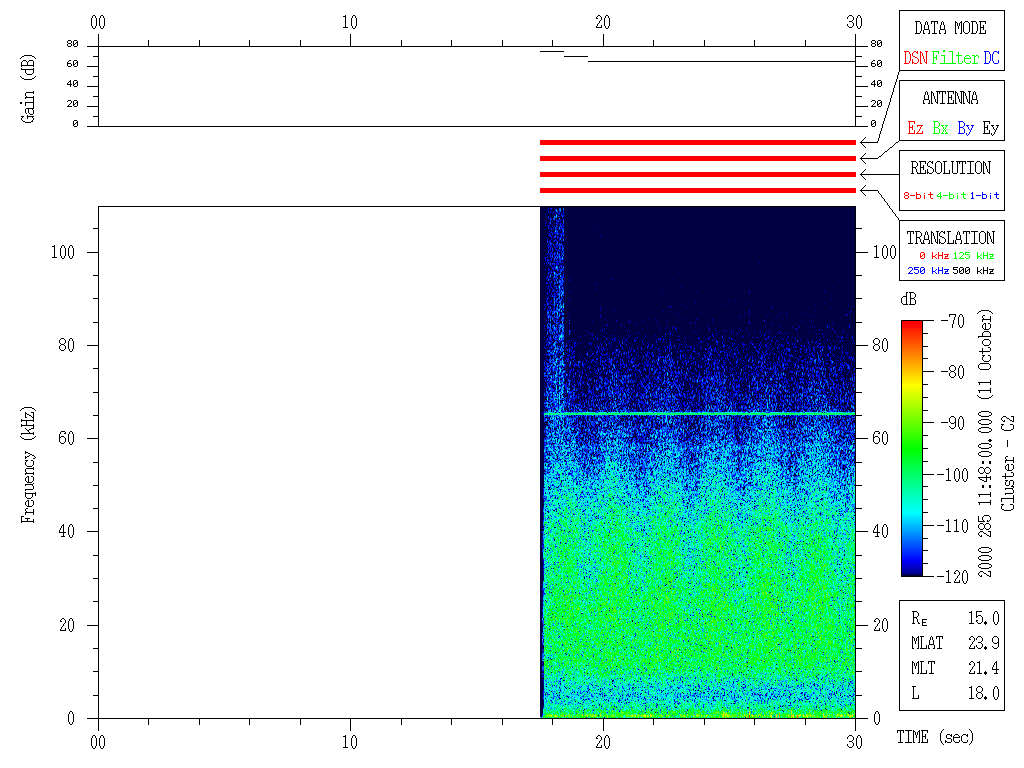Select the 8-bit resolution label
Screen dimensions: 1024x768
click(x=918, y=196)
